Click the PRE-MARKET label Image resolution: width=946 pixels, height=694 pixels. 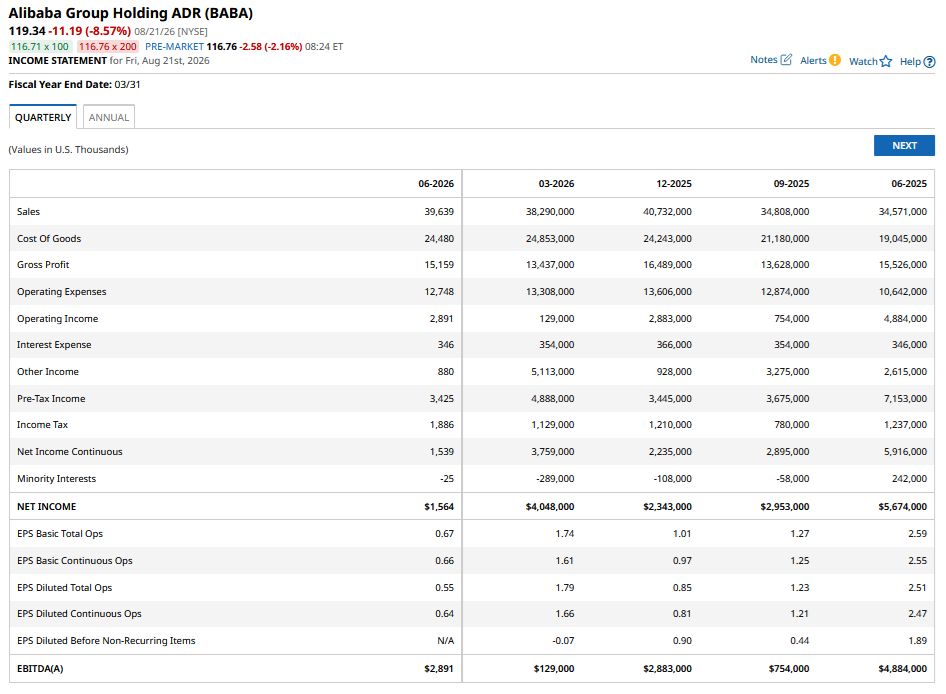coord(174,46)
